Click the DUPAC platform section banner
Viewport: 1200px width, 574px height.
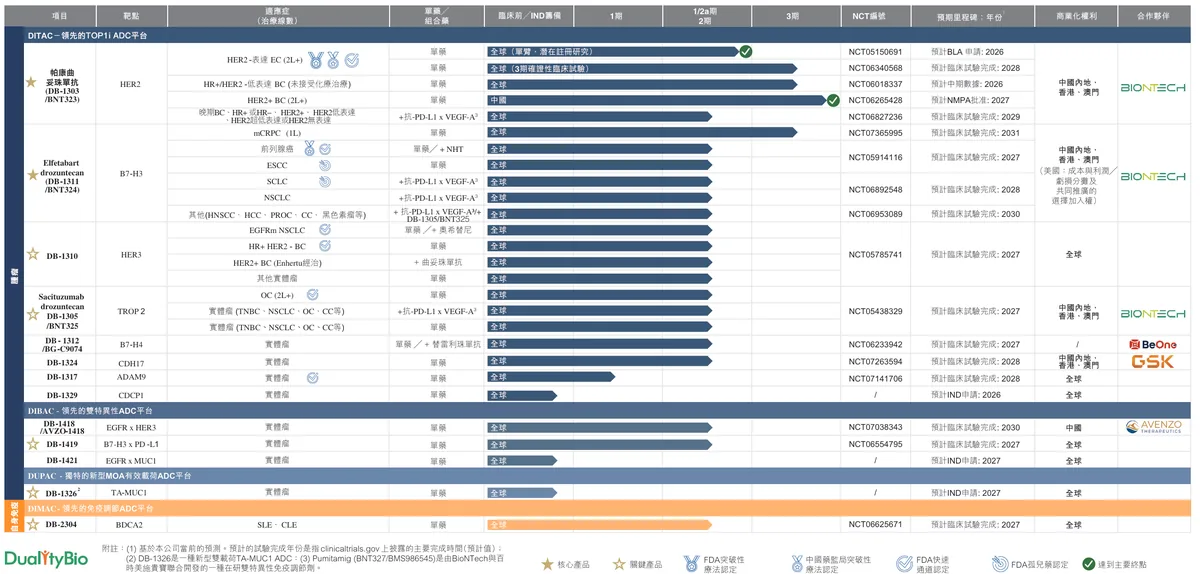(608, 476)
